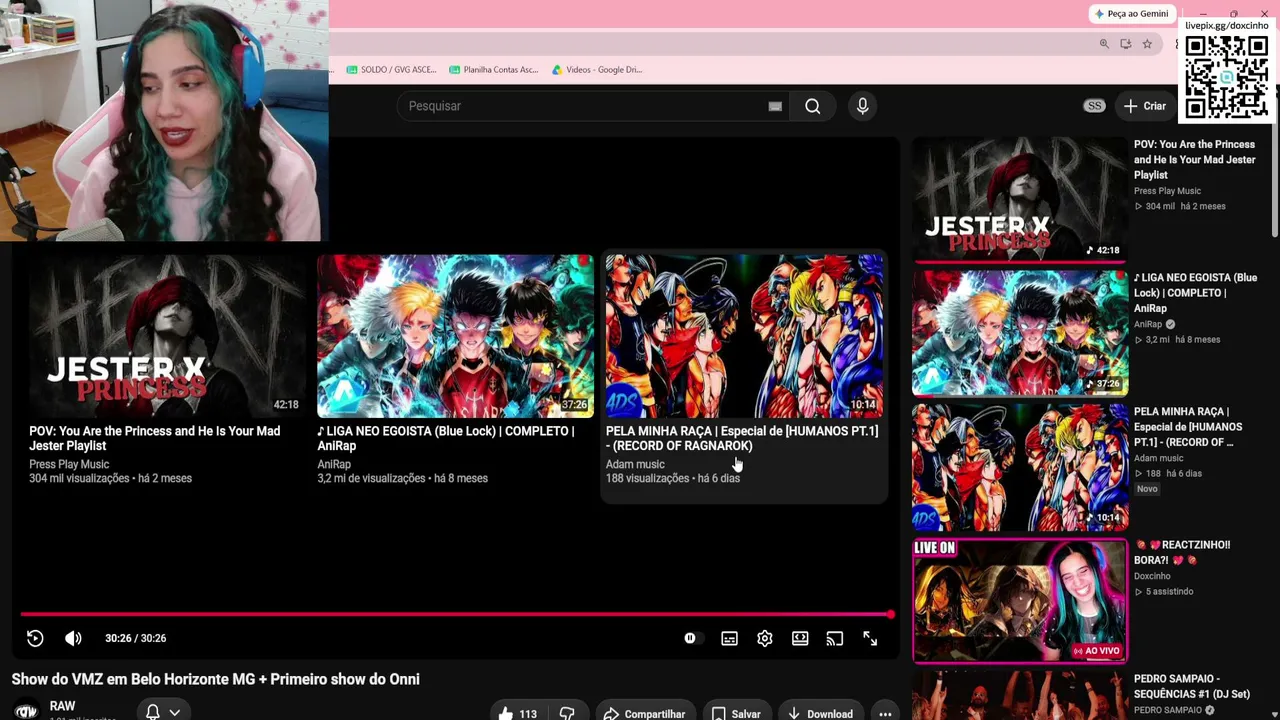Click the 30:26 / 30:26 time display

(x=136, y=638)
